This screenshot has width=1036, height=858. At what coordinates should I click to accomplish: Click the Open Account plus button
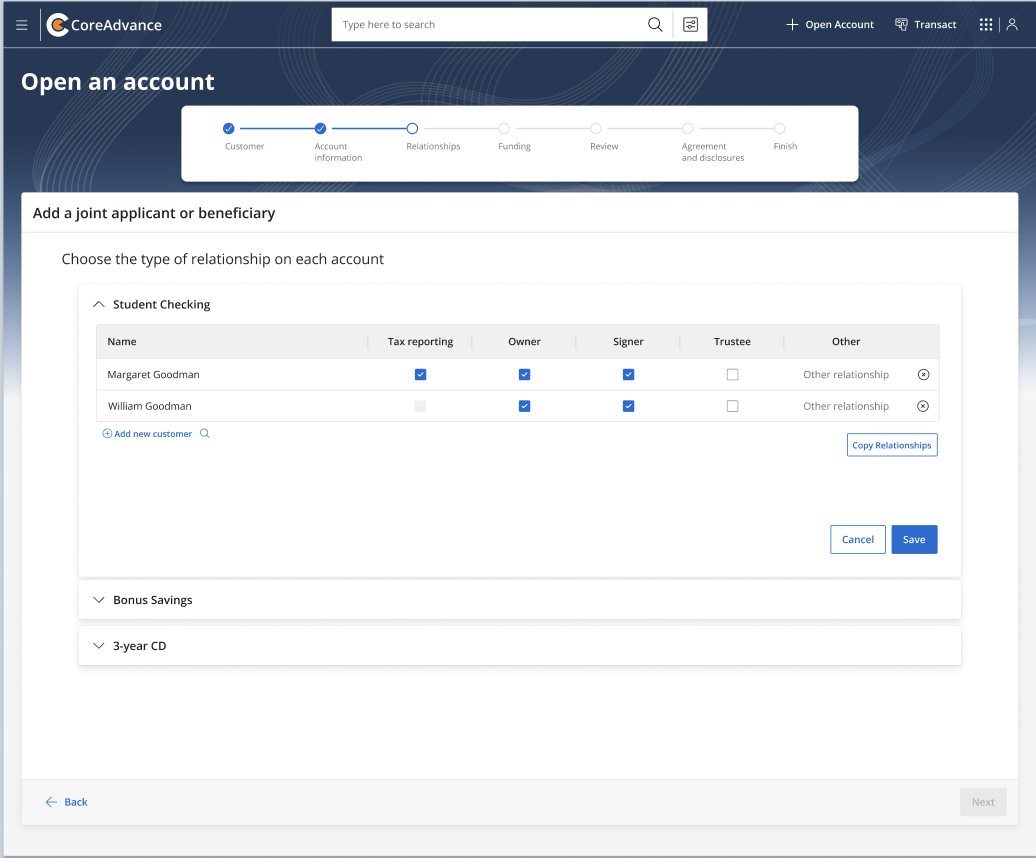point(829,24)
